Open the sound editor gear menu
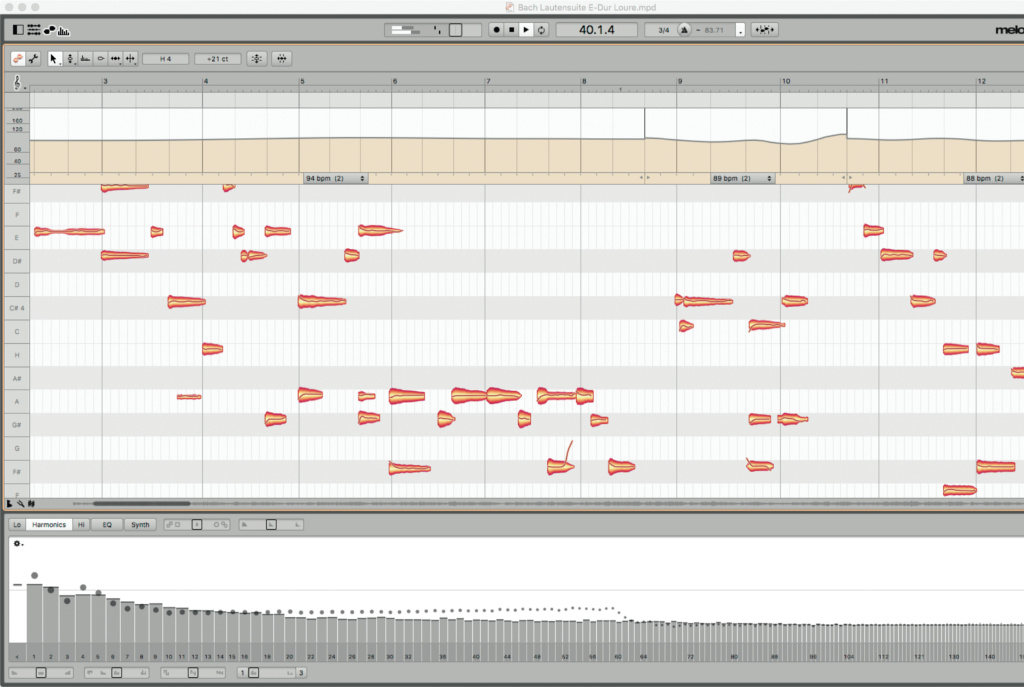The image size is (1024, 687). point(18,544)
